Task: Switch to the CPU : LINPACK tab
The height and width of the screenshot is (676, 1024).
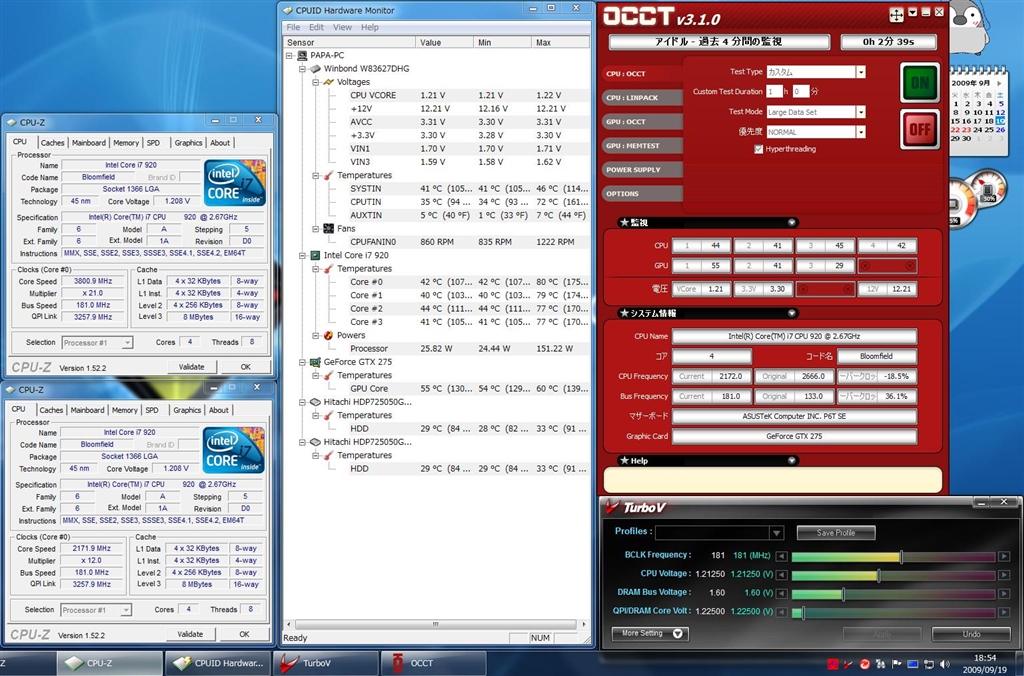Action: (x=632, y=98)
